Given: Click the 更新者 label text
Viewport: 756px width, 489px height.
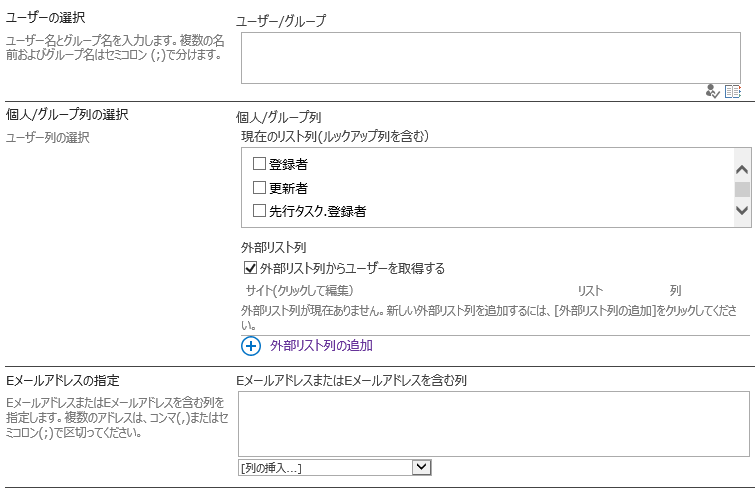Looking at the screenshot, I should click(x=288, y=188).
